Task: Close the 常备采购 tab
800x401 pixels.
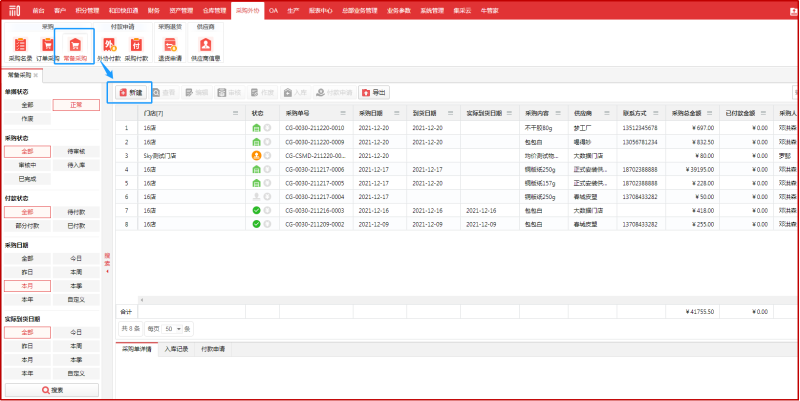Action: 35,75
